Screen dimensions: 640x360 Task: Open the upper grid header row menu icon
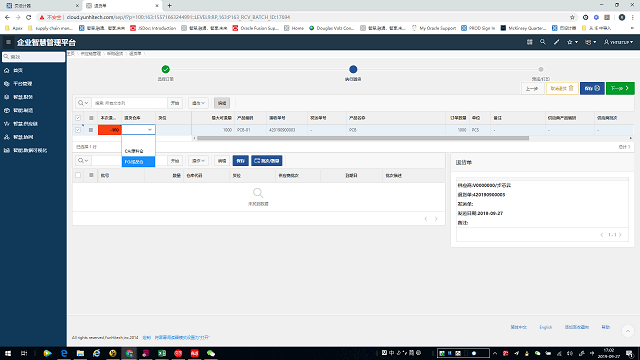91,118
